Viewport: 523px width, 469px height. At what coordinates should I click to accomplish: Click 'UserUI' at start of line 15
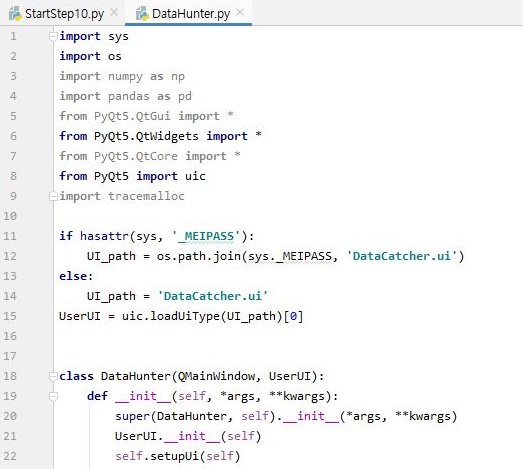(80, 316)
